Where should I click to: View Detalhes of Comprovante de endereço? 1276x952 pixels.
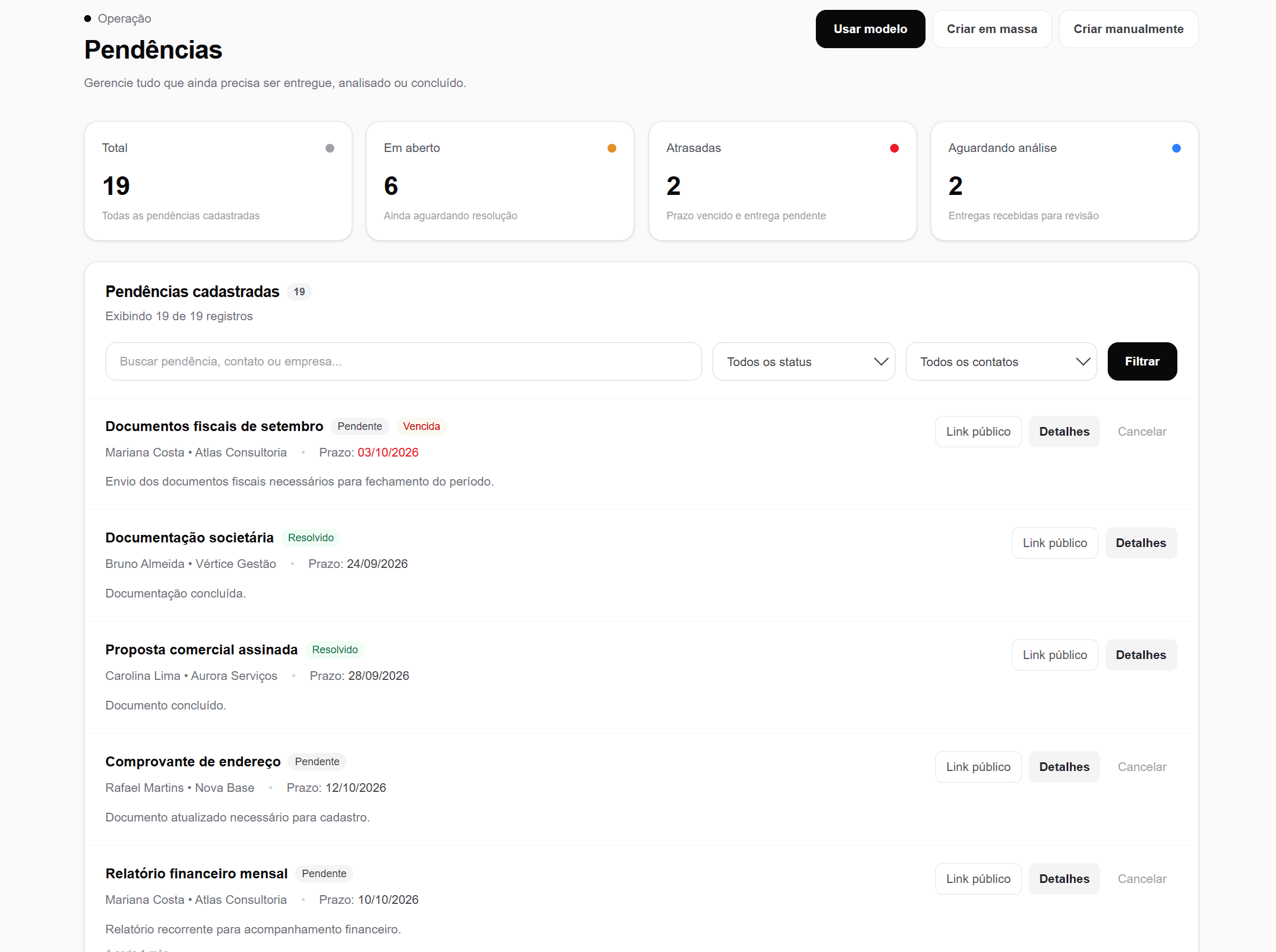(x=1064, y=767)
